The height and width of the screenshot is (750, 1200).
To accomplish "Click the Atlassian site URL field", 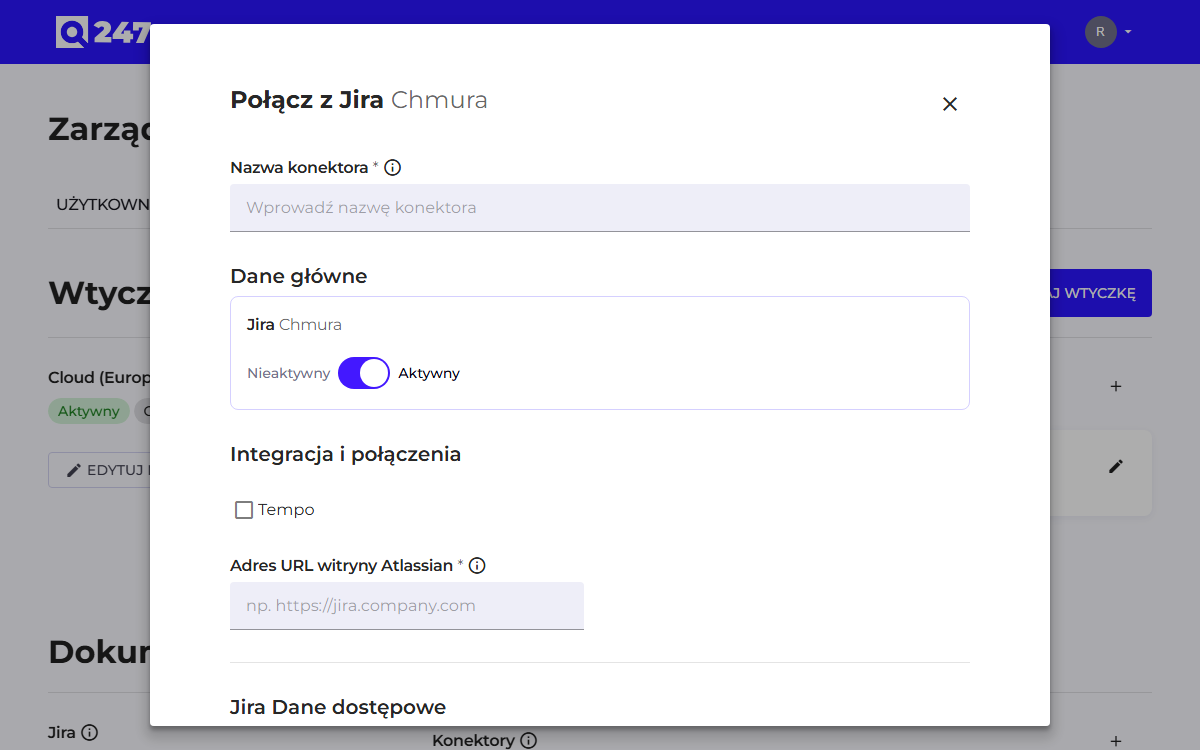I will point(407,606).
